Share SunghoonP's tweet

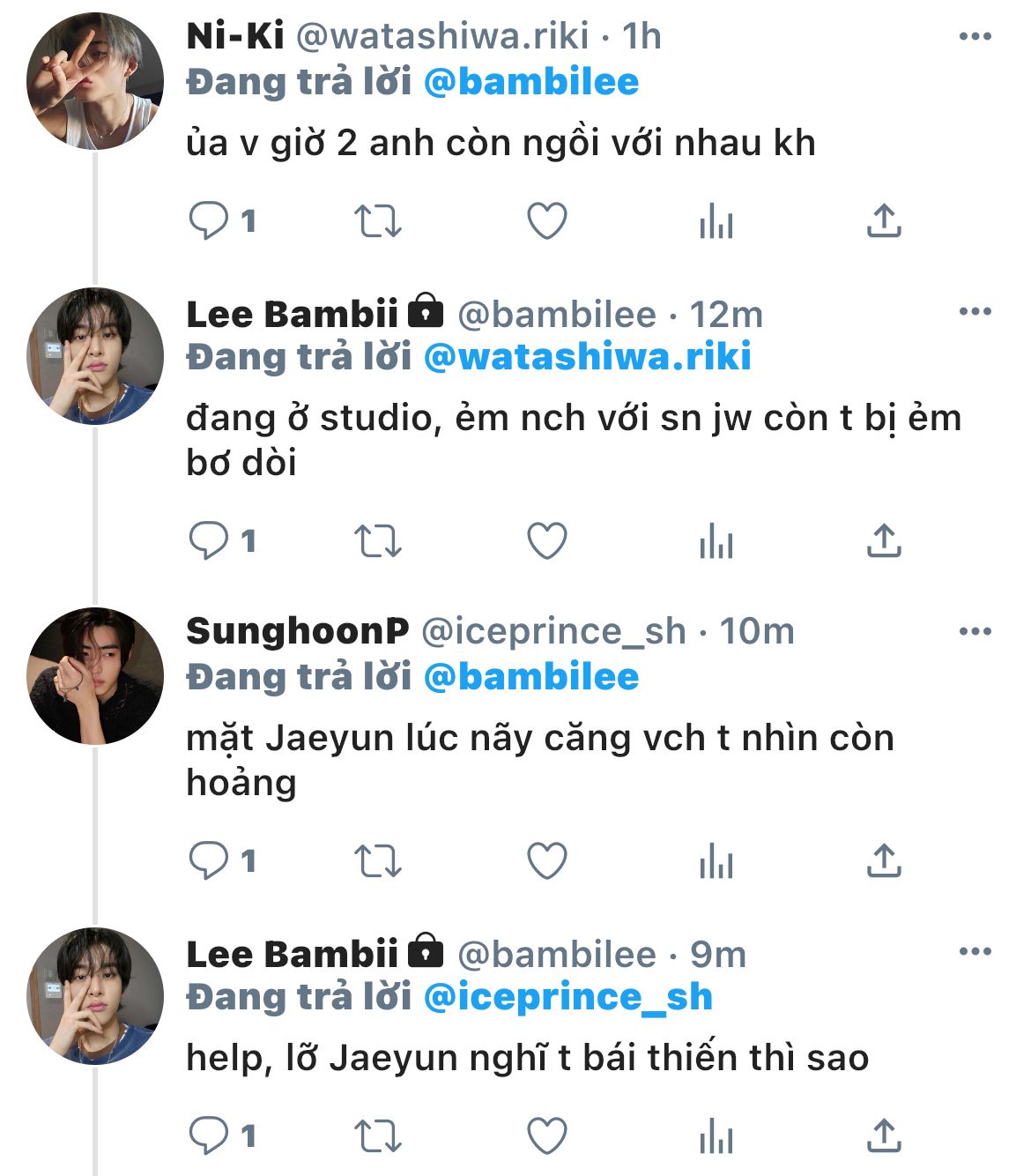pyautogui.click(x=884, y=860)
